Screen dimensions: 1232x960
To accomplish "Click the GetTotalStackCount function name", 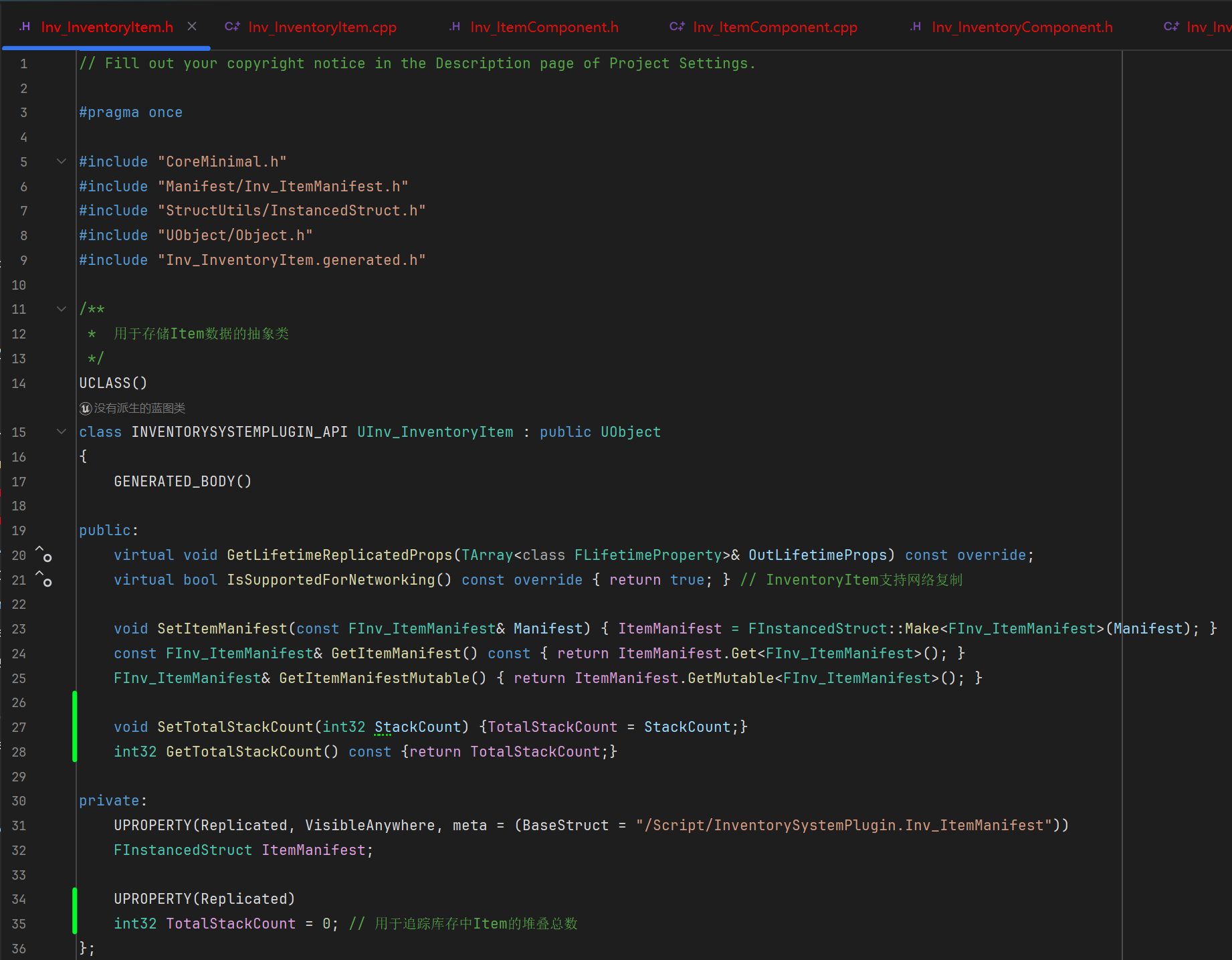I will pos(244,752).
